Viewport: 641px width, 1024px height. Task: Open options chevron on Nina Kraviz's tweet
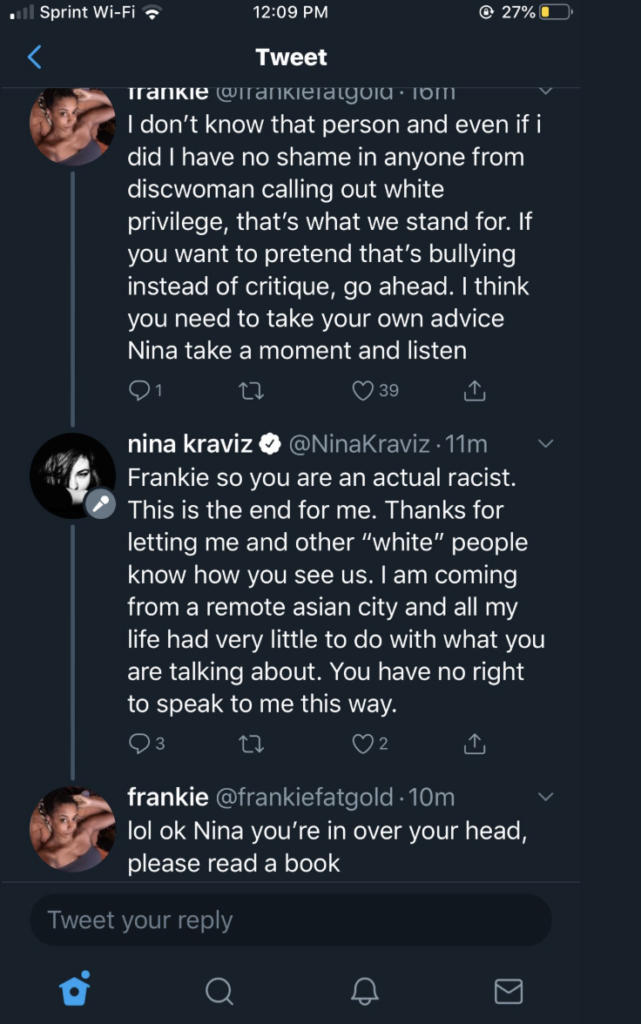[x=546, y=443]
